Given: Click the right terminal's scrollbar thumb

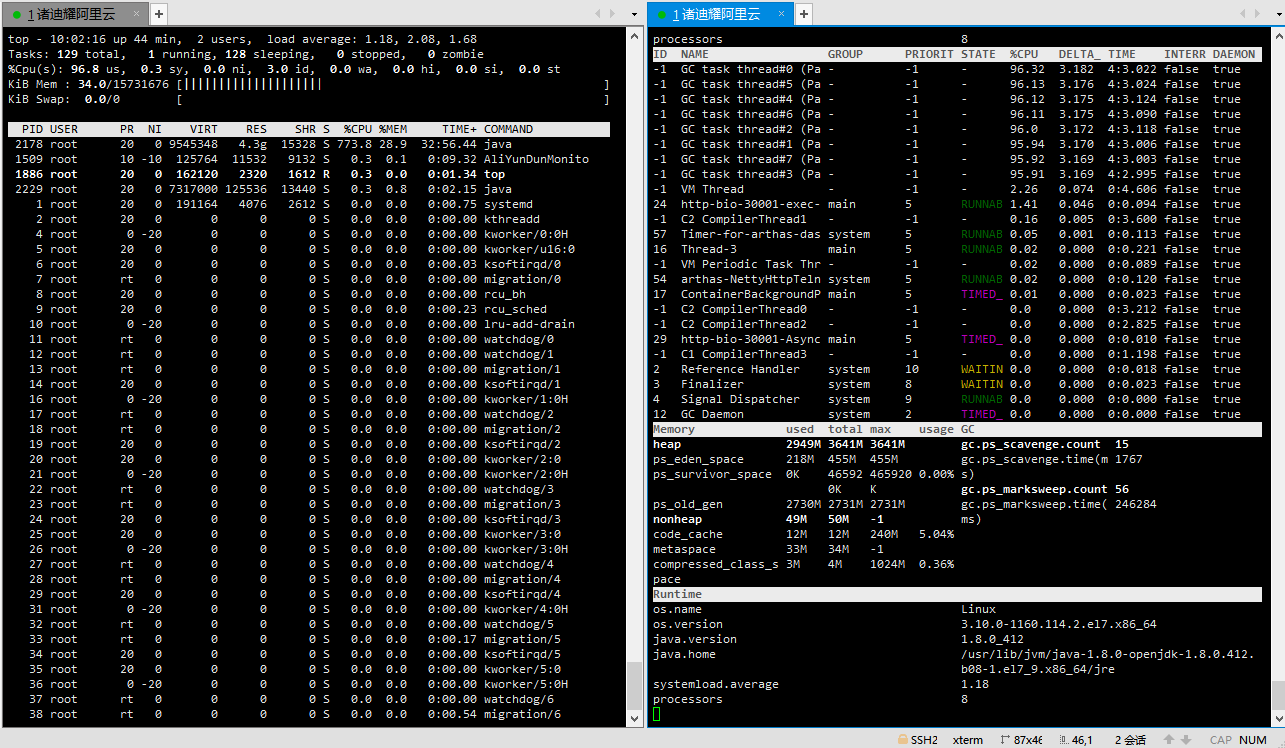Looking at the screenshot, I should pos(1277,695).
